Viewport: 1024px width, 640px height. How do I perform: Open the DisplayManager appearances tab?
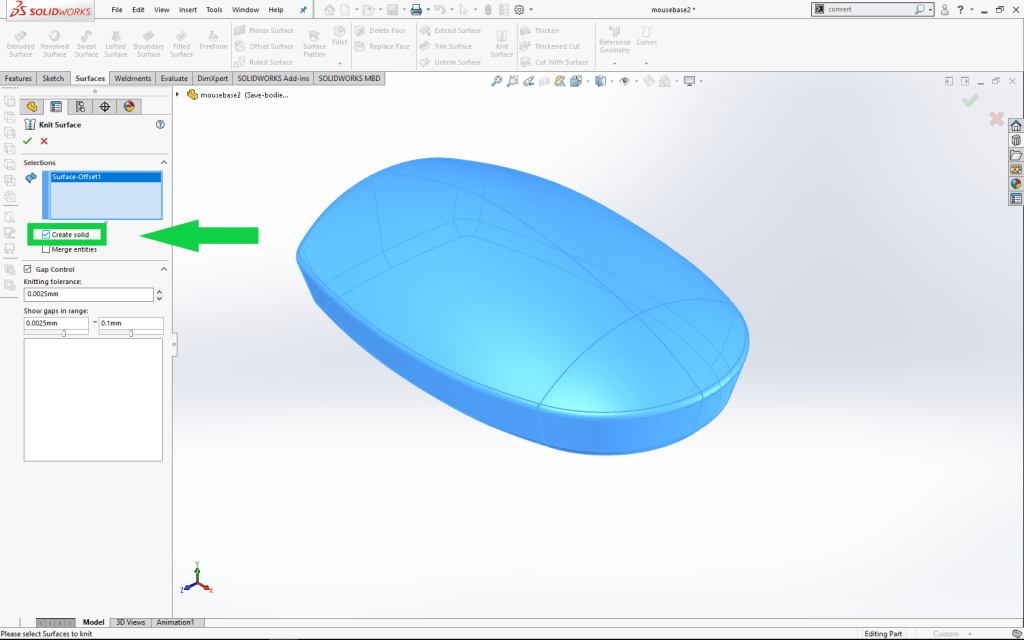pos(128,106)
